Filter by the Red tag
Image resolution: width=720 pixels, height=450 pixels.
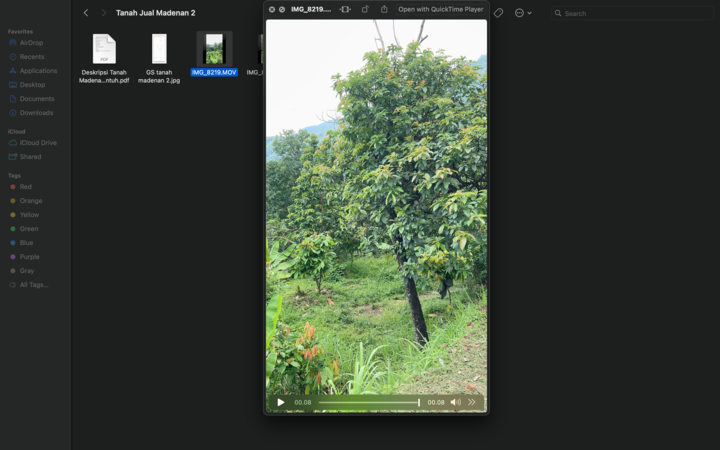click(x=26, y=187)
